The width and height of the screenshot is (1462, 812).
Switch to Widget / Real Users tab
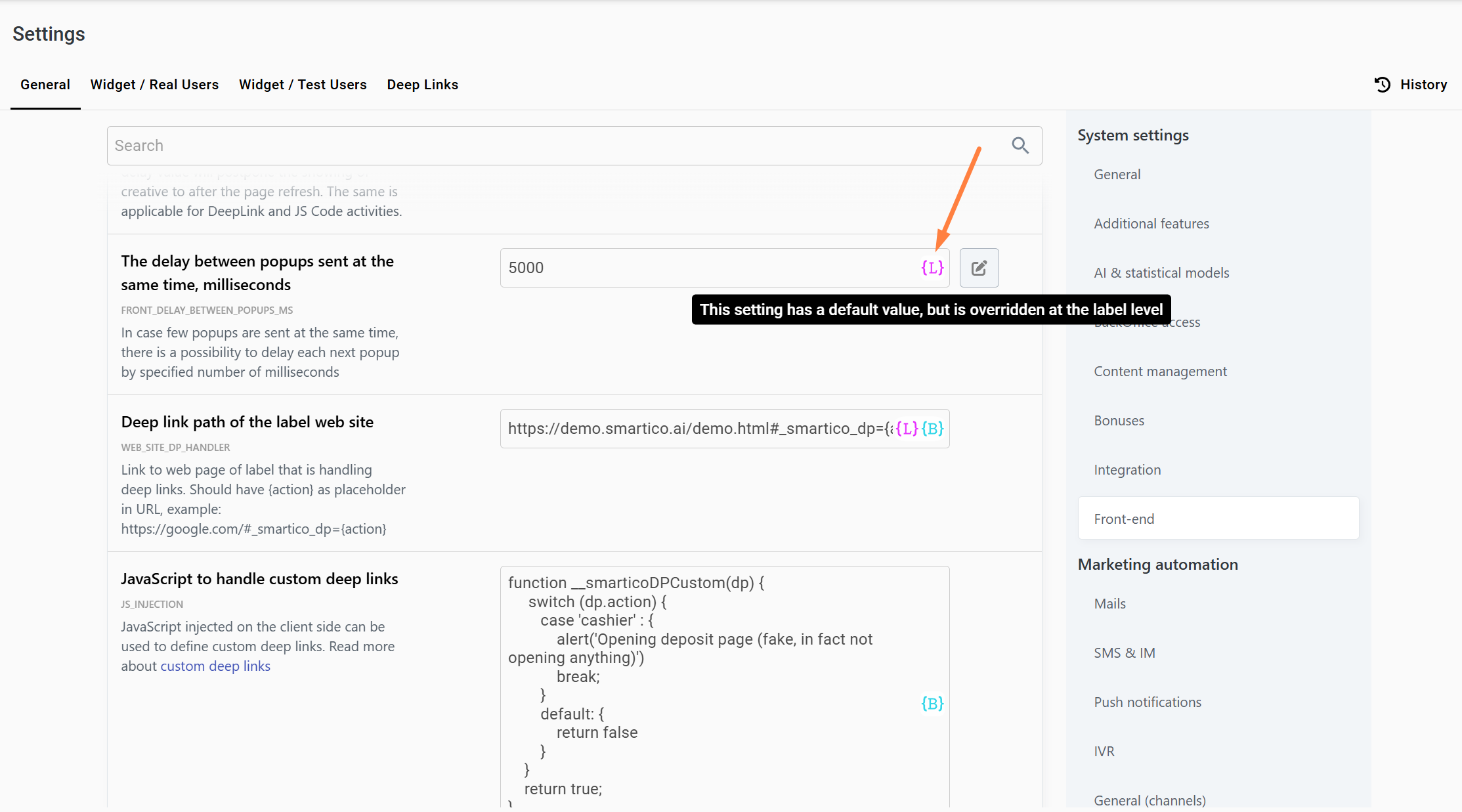click(154, 85)
